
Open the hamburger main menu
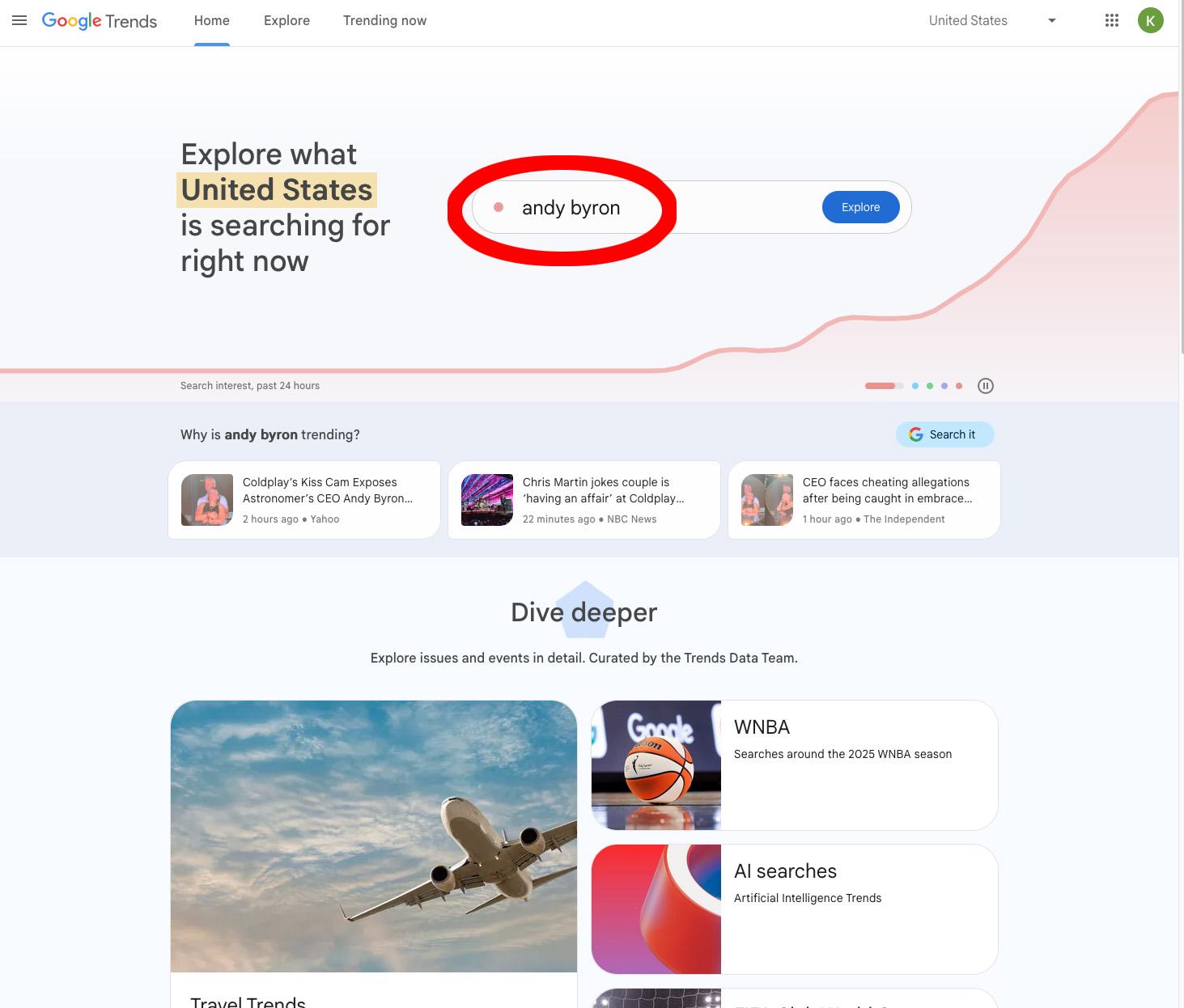click(19, 20)
